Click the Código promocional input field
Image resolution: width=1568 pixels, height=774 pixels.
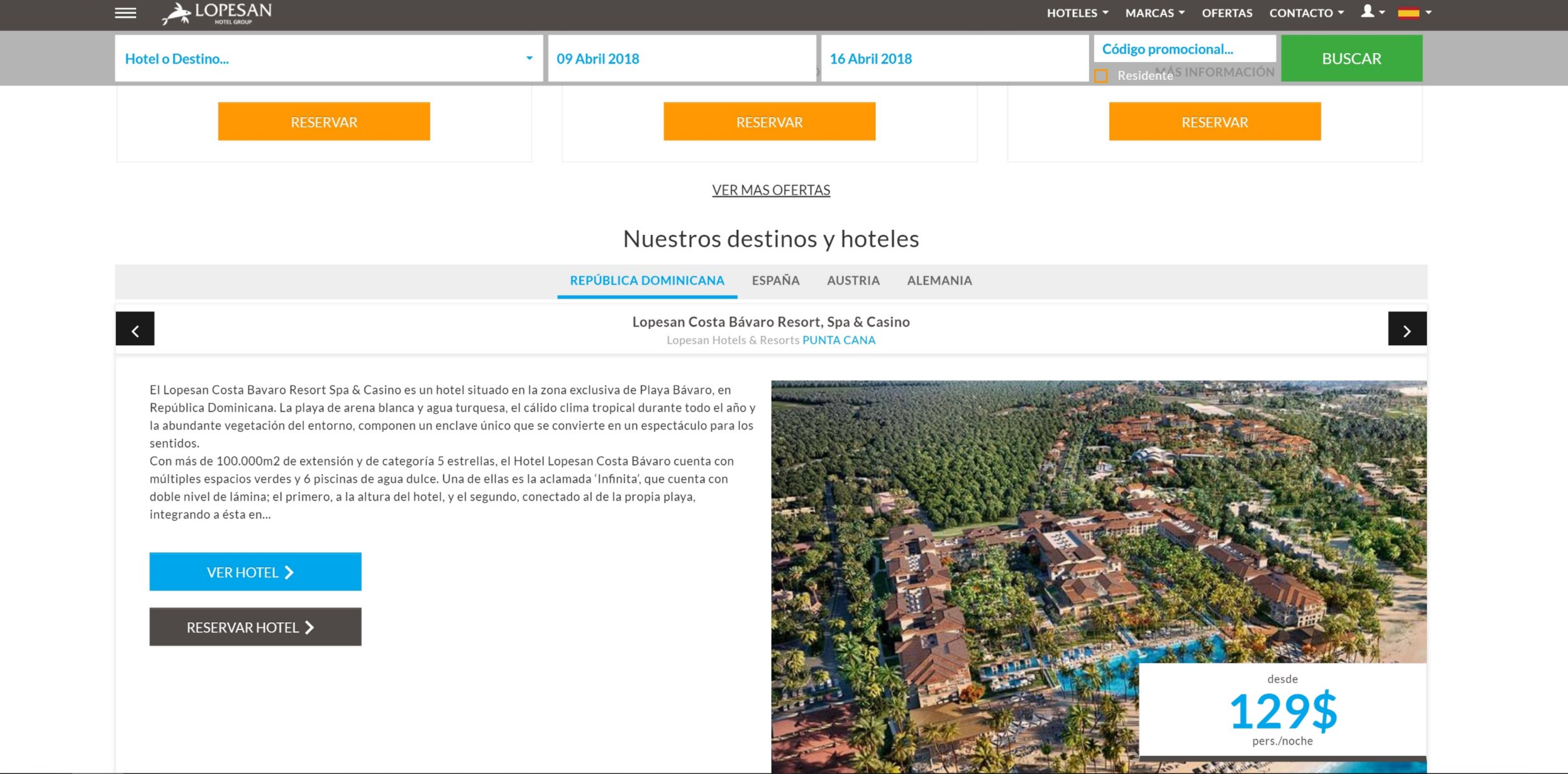coord(1184,49)
